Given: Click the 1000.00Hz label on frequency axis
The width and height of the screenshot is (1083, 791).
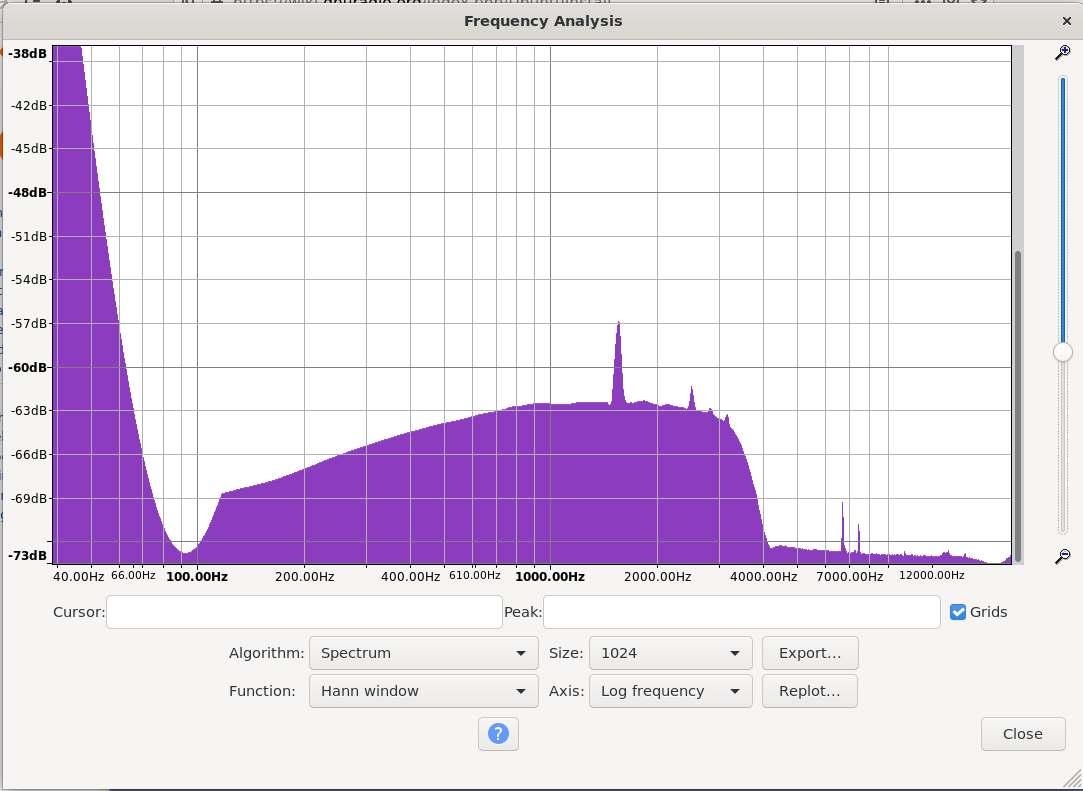Looking at the screenshot, I should tap(549, 576).
